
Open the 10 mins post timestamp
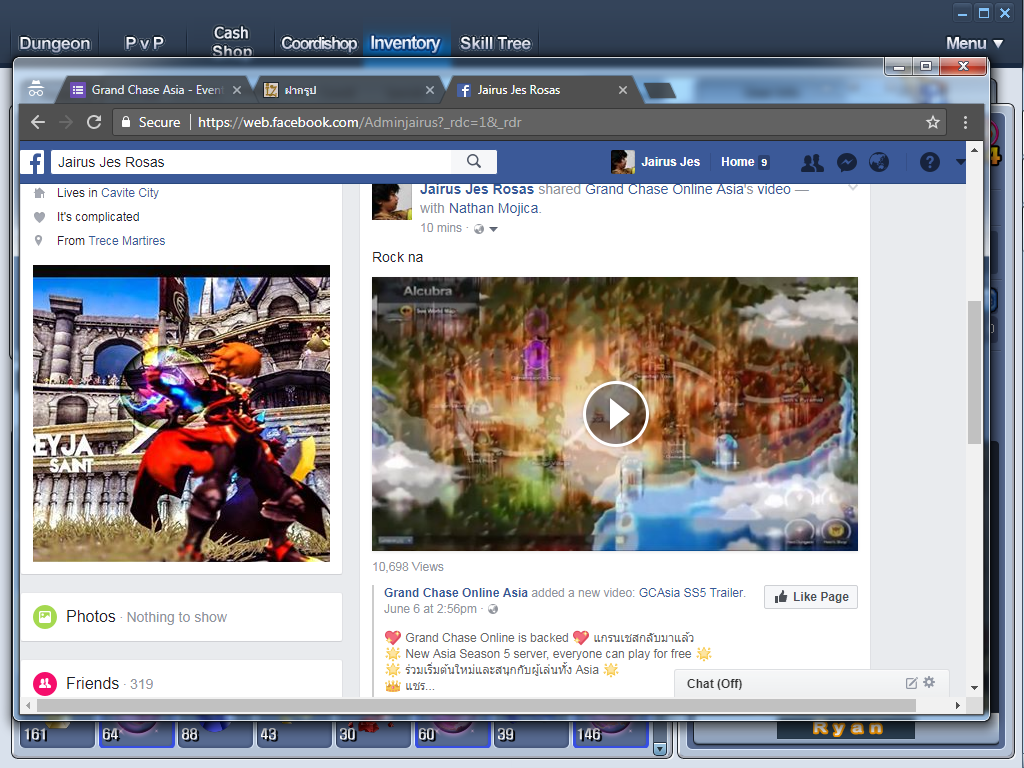[x=441, y=228]
